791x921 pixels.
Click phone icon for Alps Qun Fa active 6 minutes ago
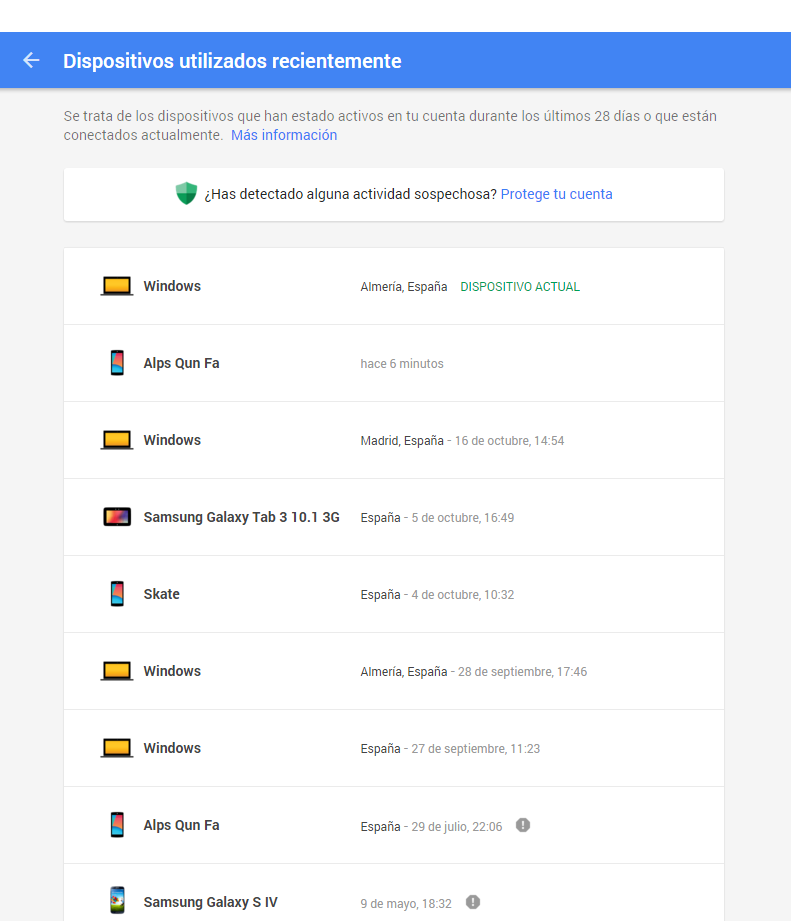tap(117, 363)
